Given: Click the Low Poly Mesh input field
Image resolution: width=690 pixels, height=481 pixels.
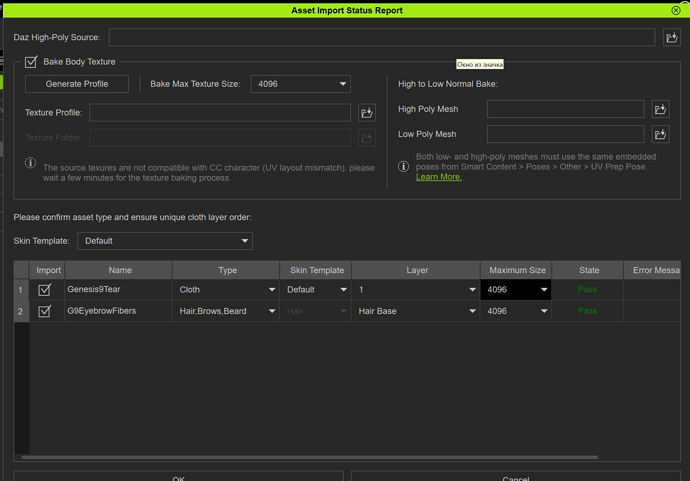Looking at the screenshot, I should 565,134.
